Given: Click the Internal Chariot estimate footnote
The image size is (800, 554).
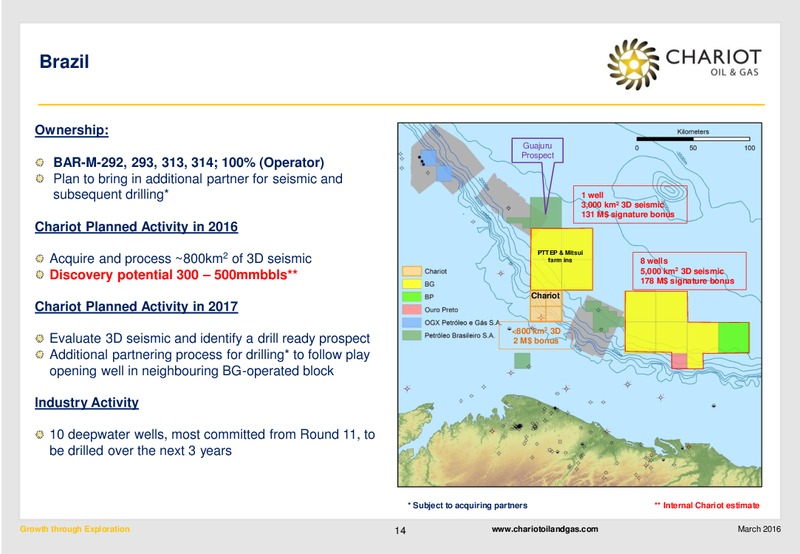Looking at the screenshot, I should click(x=707, y=506).
